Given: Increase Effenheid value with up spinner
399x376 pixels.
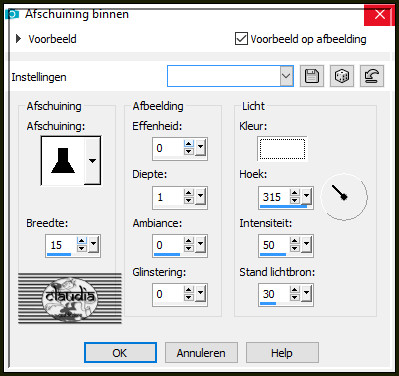Looking at the screenshot, I should pos(189,144).
